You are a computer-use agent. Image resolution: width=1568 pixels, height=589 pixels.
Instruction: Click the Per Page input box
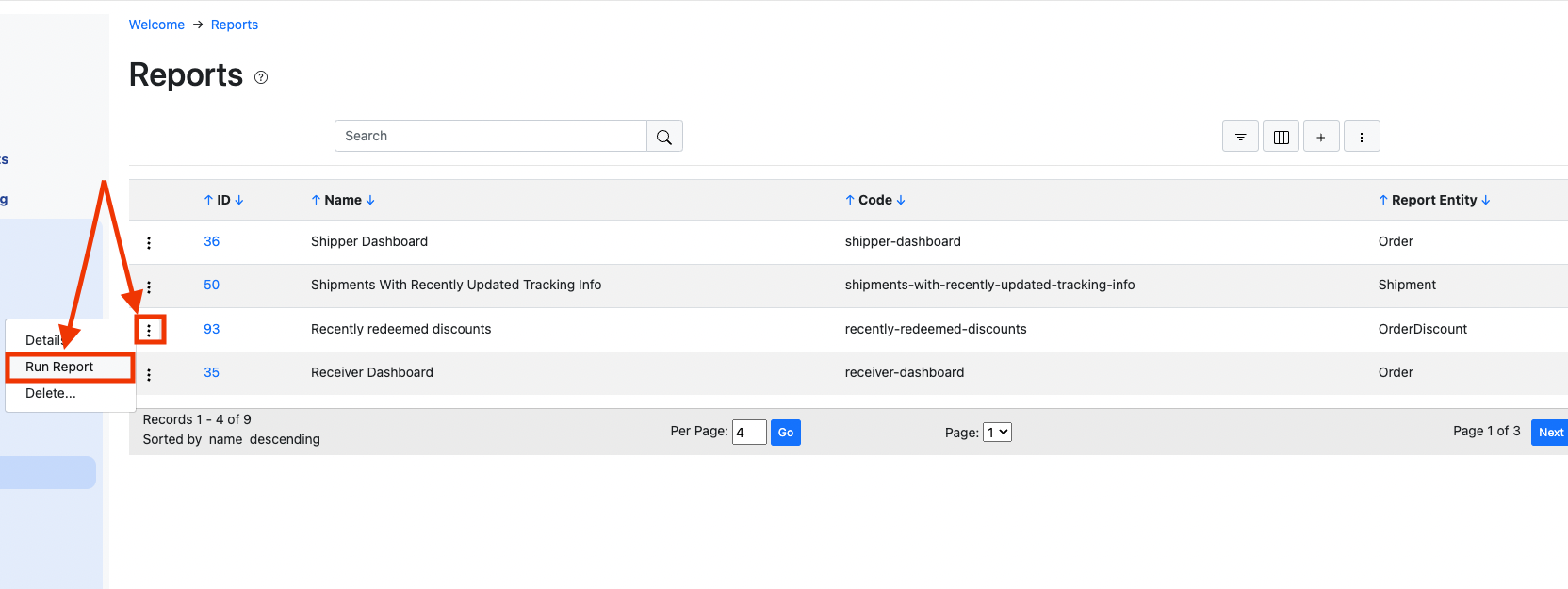click(749, 433)
